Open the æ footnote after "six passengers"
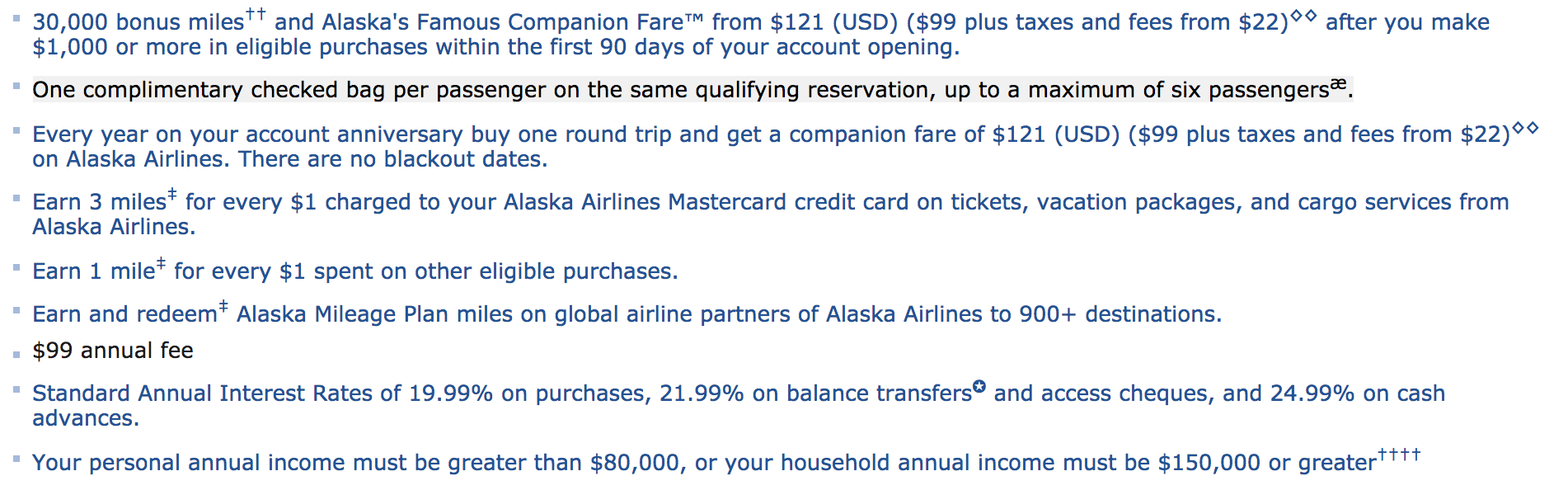Screen dimensions: 1568x490 [1338, 83]
